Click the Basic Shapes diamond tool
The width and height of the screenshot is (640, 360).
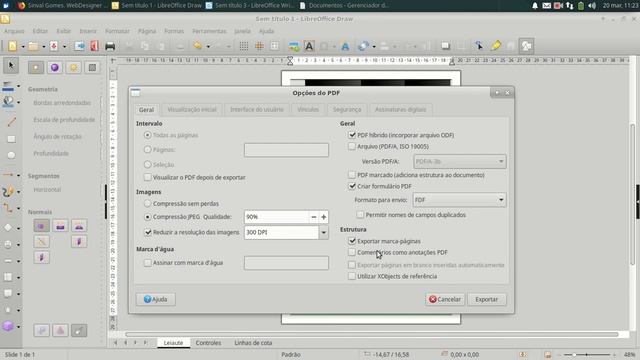8,228
